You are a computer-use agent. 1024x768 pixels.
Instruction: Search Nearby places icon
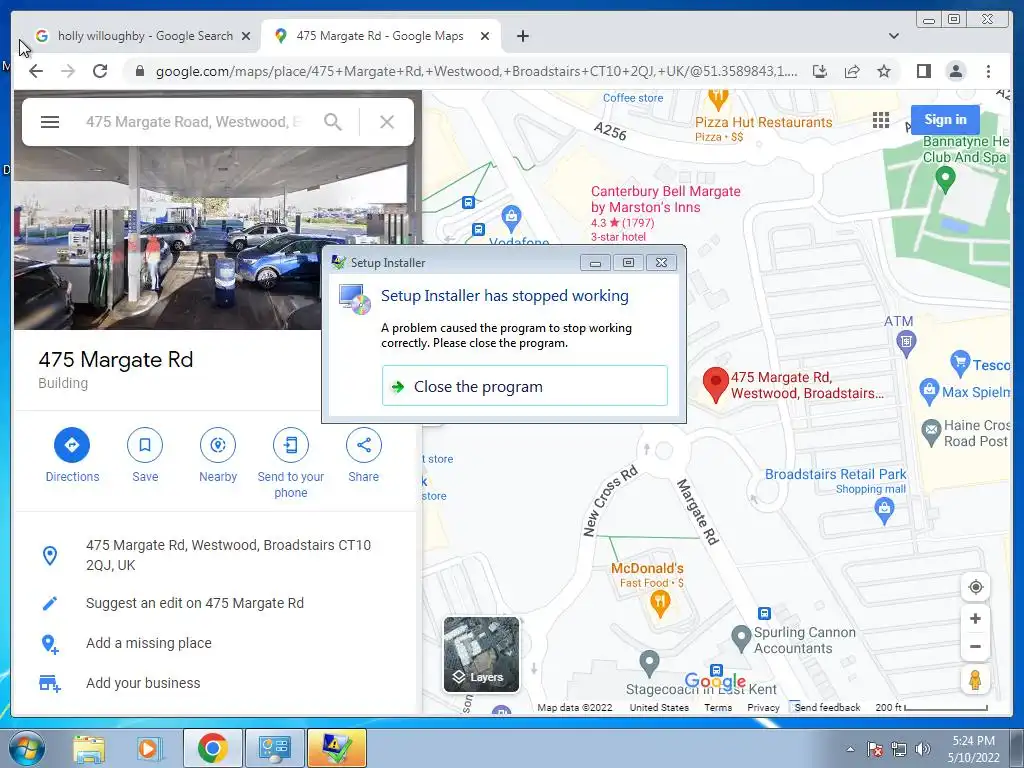tap(218, 445)
